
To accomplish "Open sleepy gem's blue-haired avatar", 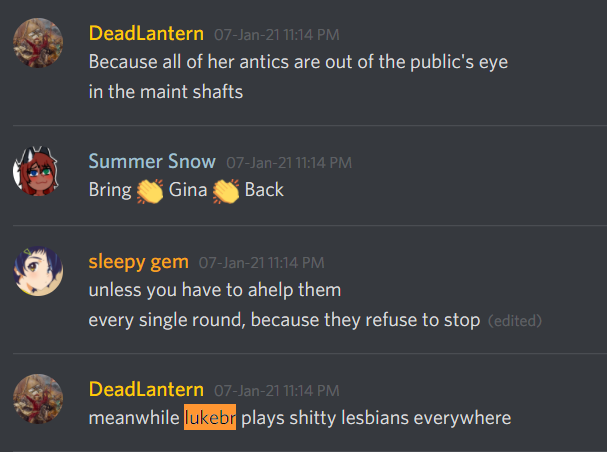I will (38, 271).
